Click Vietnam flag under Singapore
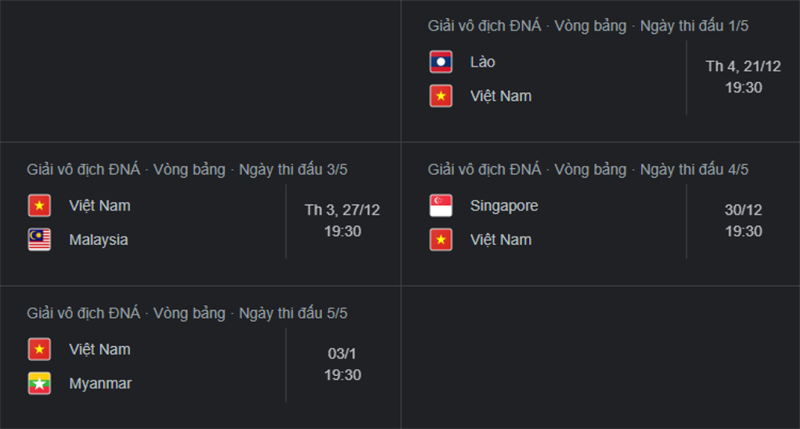This screenshot has height=429, width=800. (441, 240)
